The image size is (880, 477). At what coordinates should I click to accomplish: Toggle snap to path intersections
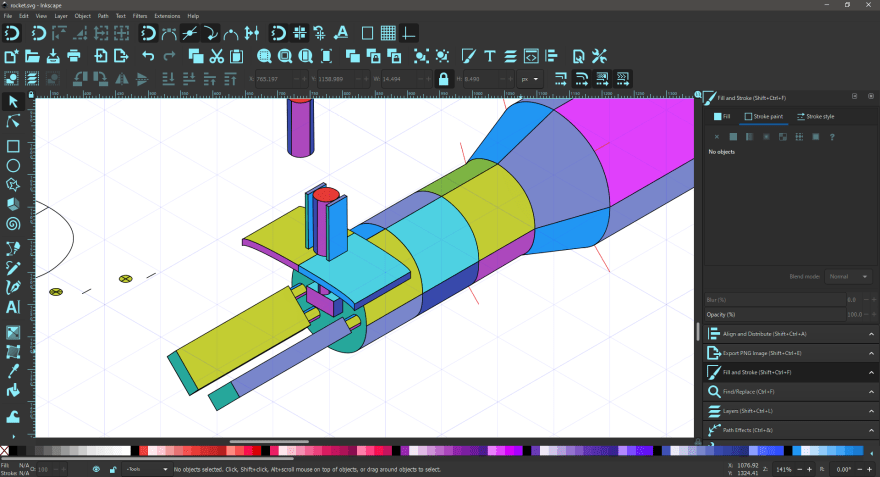point(190,33)
